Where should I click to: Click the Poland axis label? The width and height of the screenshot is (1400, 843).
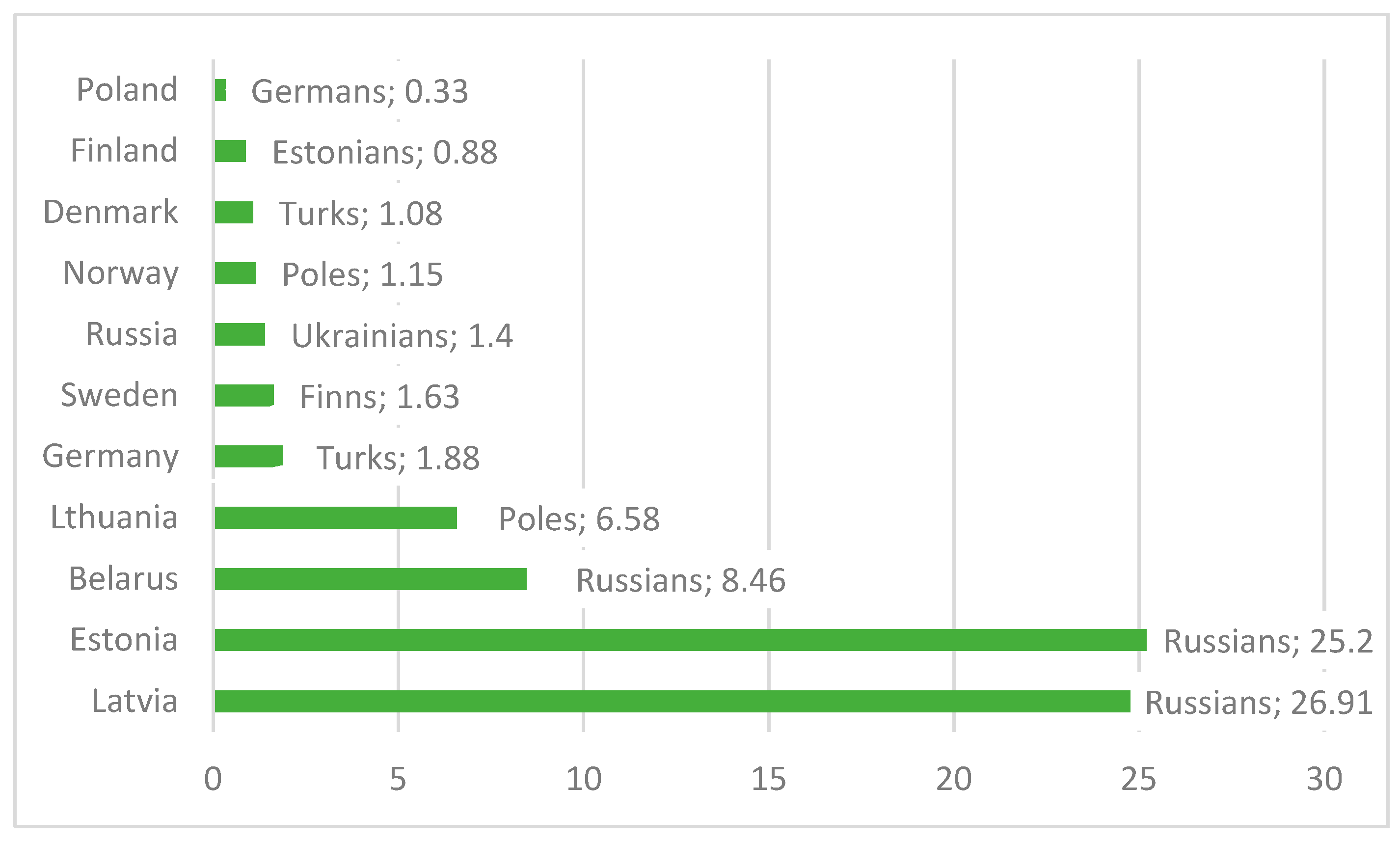127,90
